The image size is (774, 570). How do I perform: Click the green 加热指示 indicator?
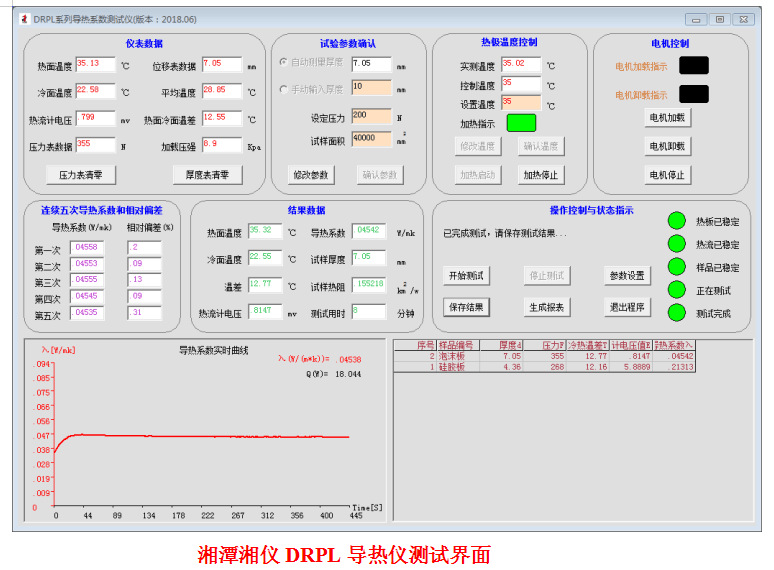click(521, 123)
